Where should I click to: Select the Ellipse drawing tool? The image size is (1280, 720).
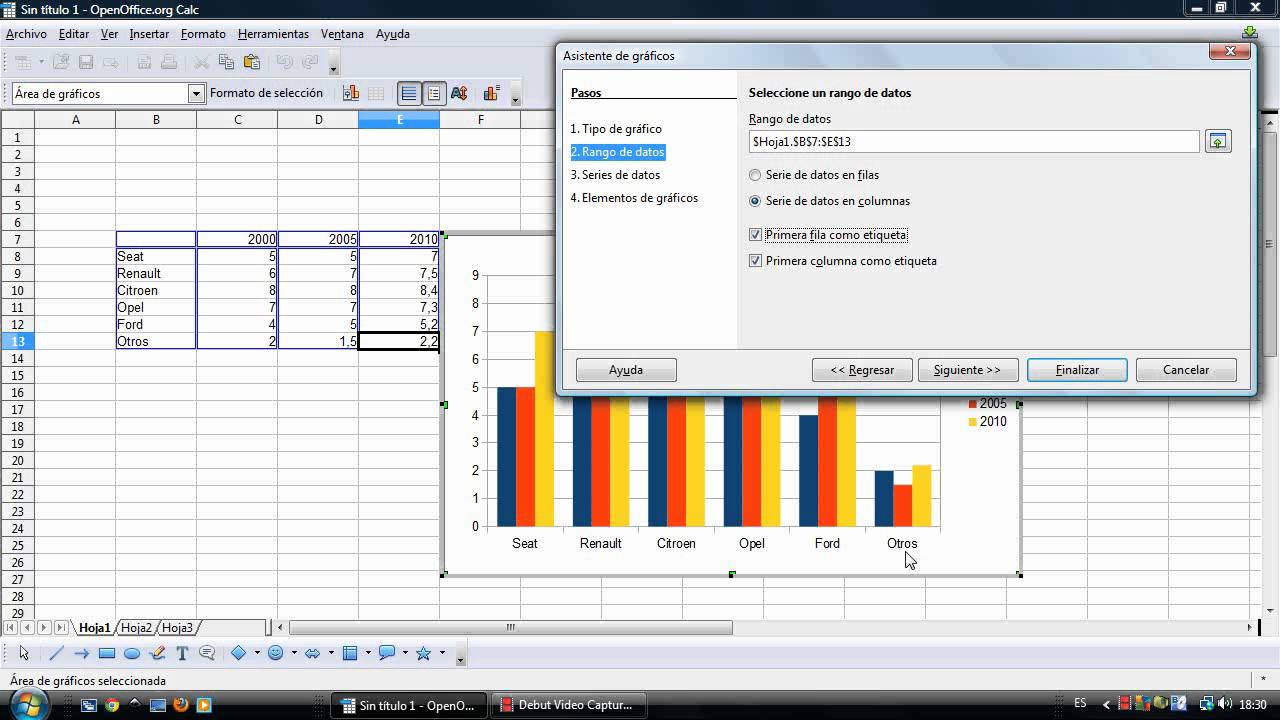[x=132, y=653]
